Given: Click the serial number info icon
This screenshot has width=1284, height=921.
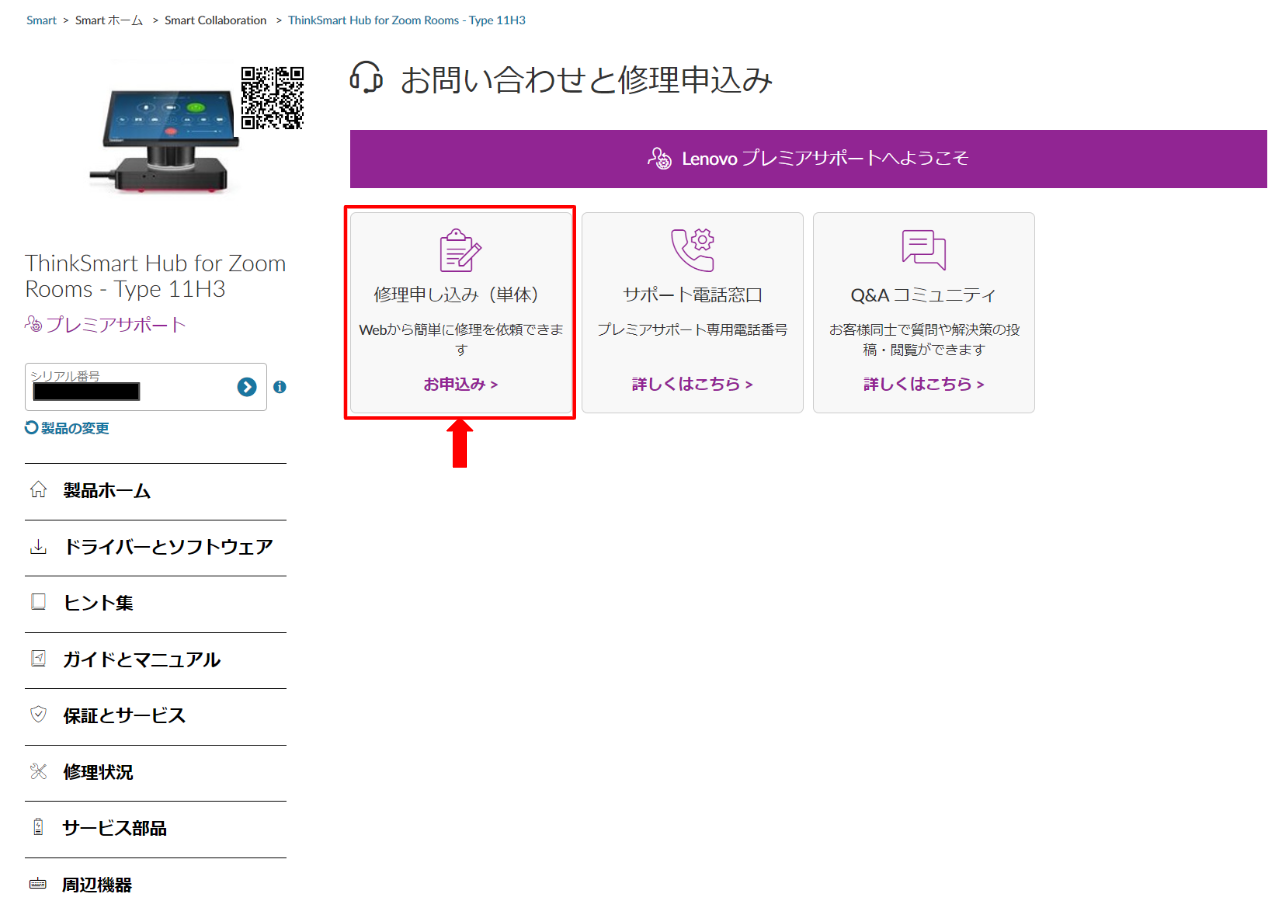Looking at the screenshot, I should [280, 387].
